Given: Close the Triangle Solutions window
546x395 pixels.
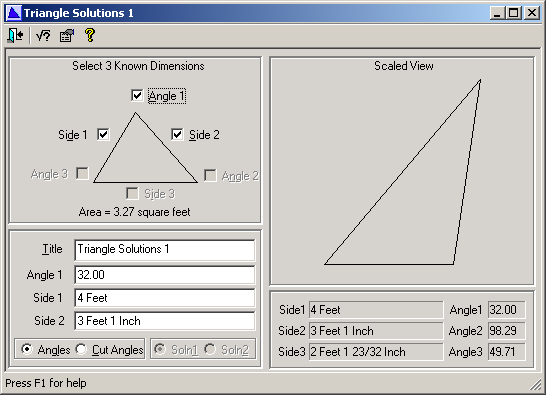Looking at the screenshot, I should (532, 13).
